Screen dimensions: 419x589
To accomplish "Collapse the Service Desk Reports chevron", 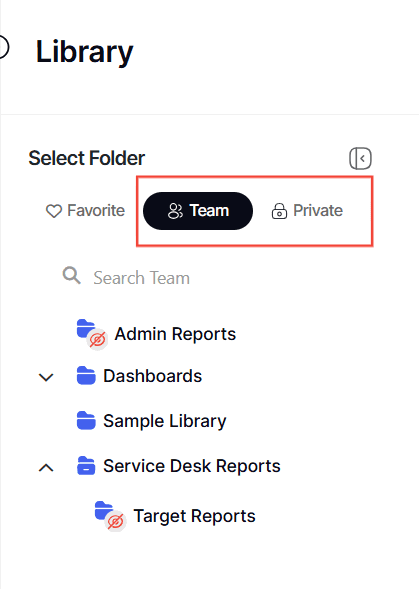I will [46, 468].
